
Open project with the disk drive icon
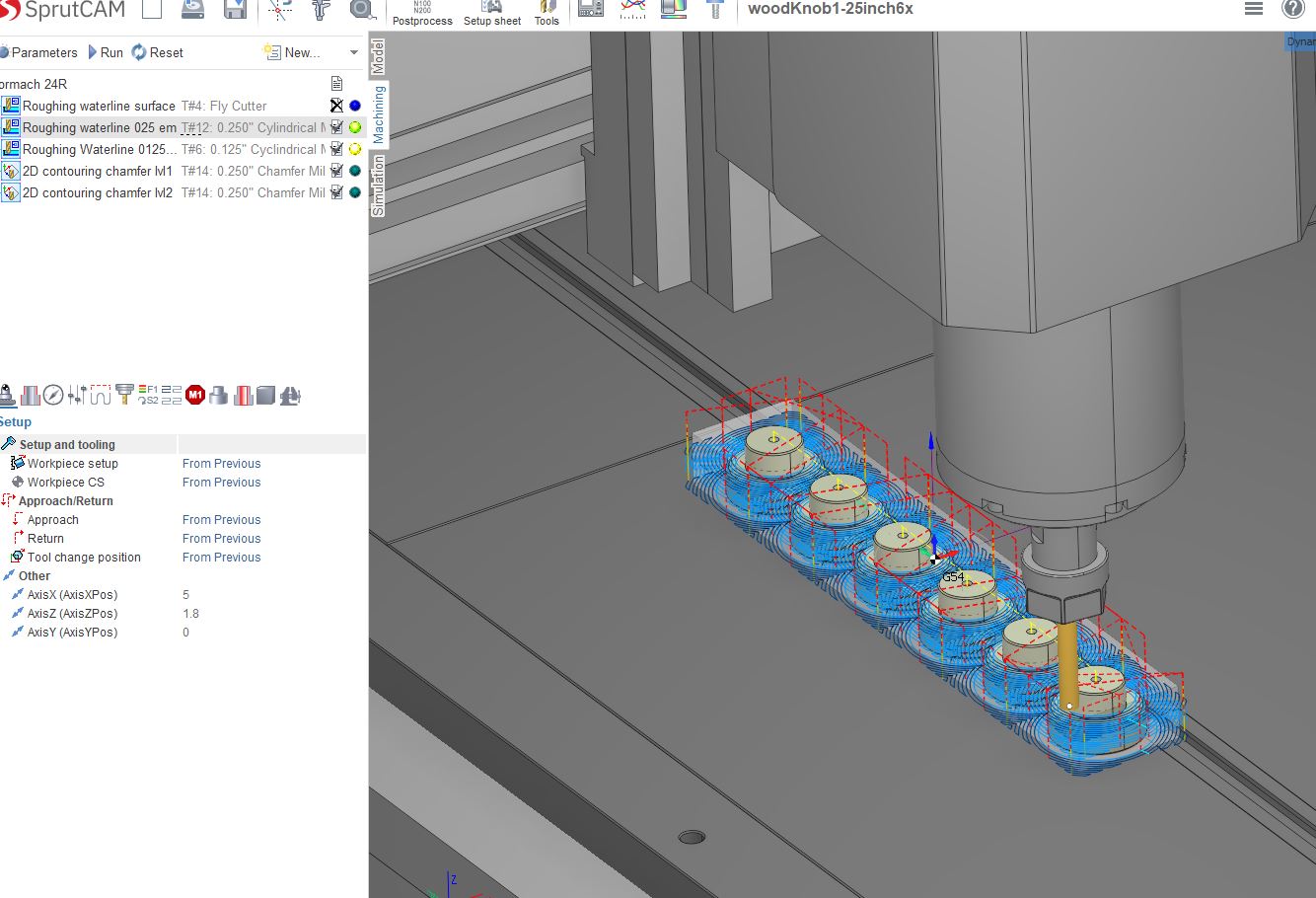193,10
